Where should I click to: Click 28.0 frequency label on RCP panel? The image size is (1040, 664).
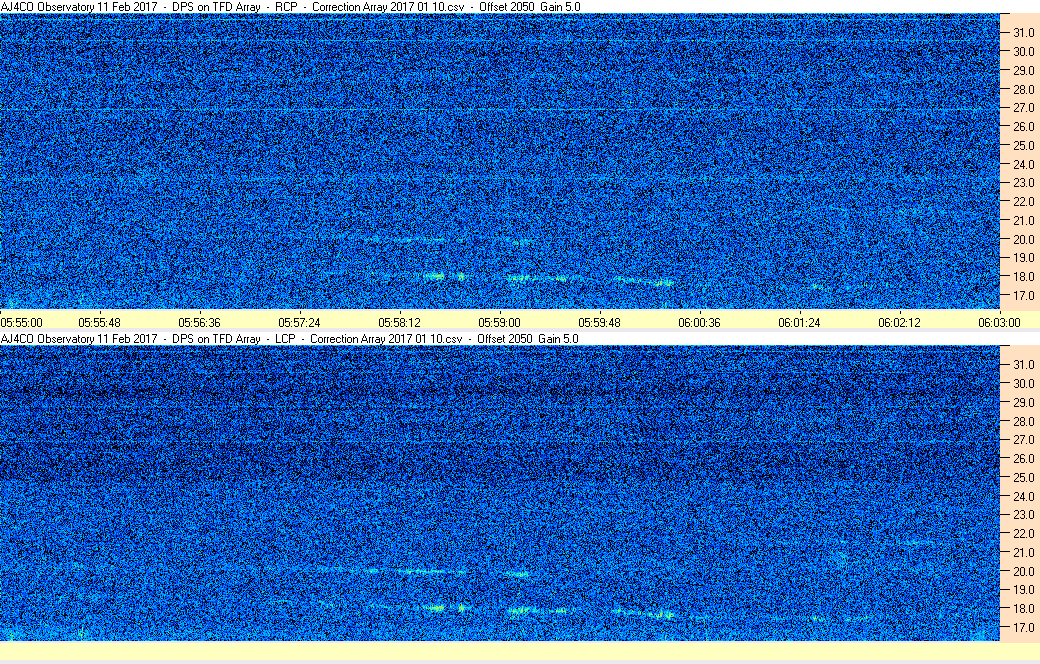(x=1023, y=89)
